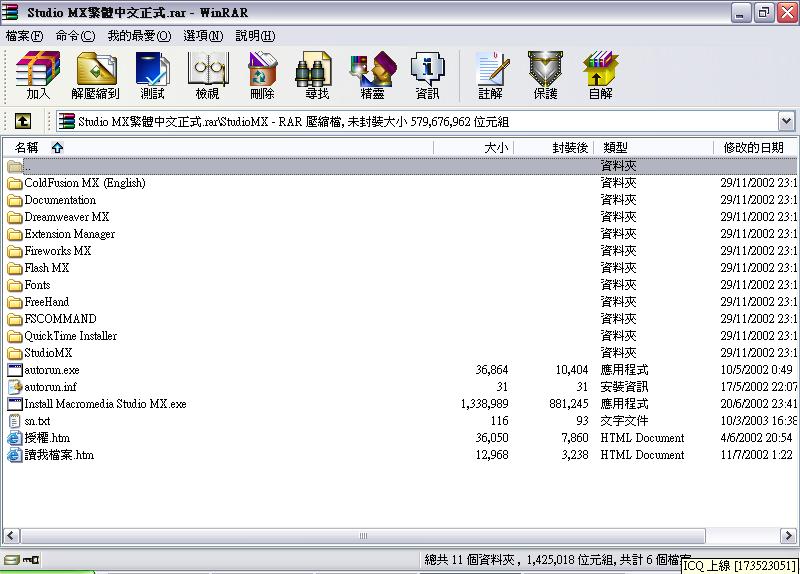Select the Dreamweaver MX folder icon
This screenshot has height=574, width=800.
[15, 217]
